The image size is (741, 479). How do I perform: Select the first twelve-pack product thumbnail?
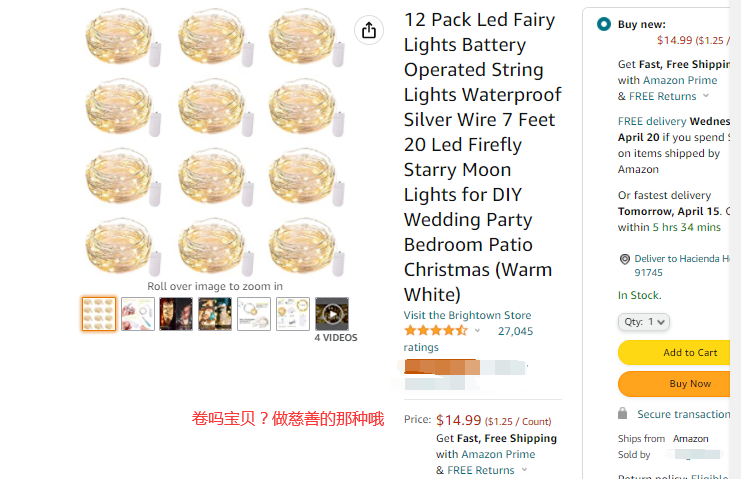(x=99, y=314)
